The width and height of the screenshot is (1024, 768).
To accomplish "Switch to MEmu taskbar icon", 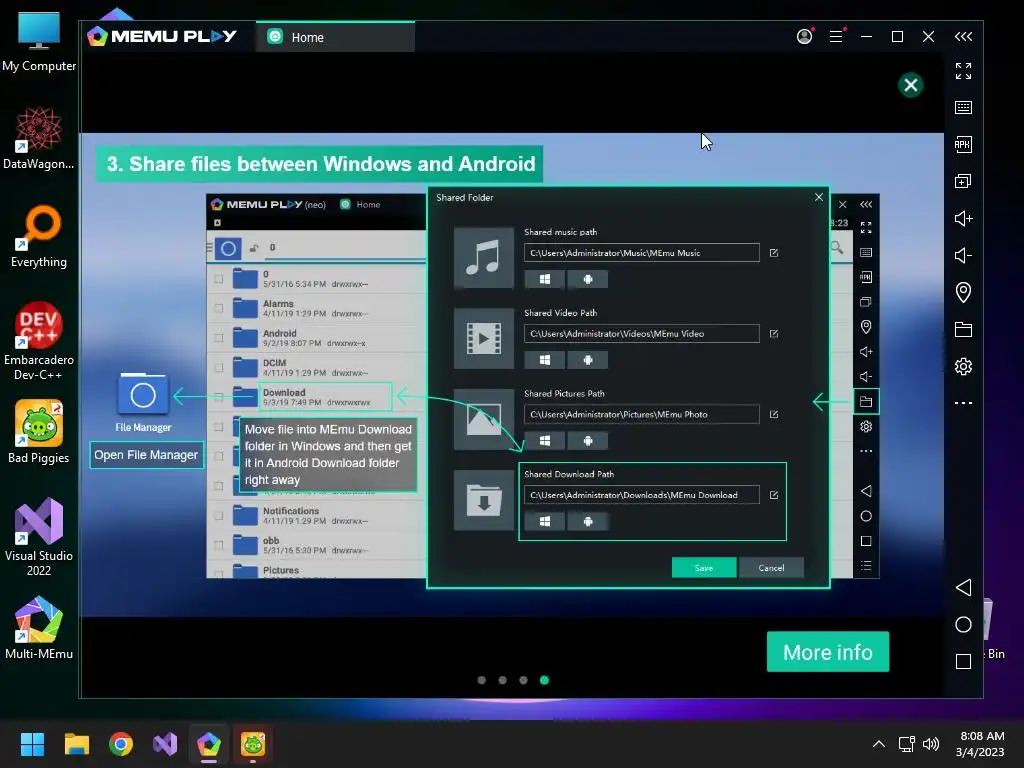I will (x=209, y=744).
